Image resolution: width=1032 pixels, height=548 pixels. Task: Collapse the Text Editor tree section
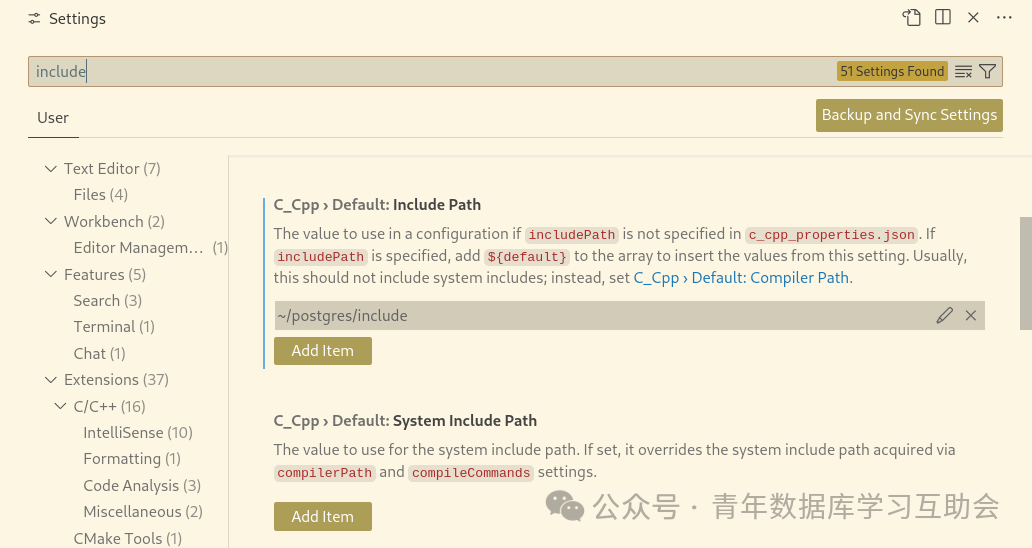coord(51,169)
